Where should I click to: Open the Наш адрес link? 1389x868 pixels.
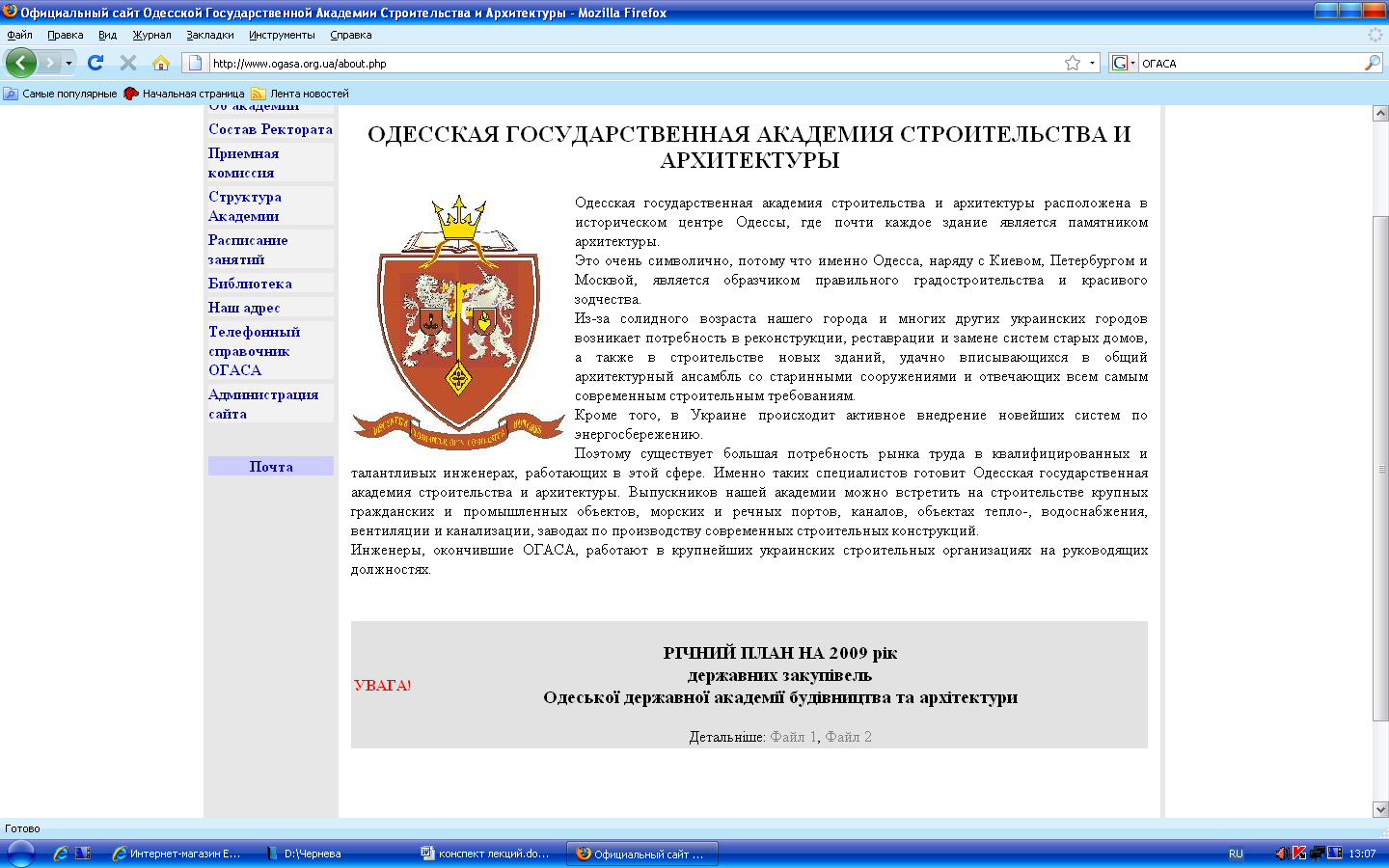(x=244, y=308)
